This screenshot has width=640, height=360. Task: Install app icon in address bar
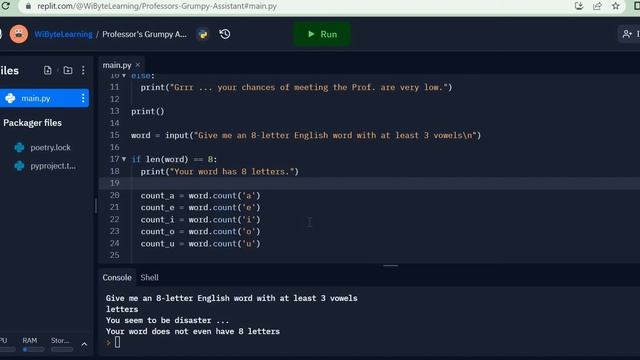click(x=578, y=6)
